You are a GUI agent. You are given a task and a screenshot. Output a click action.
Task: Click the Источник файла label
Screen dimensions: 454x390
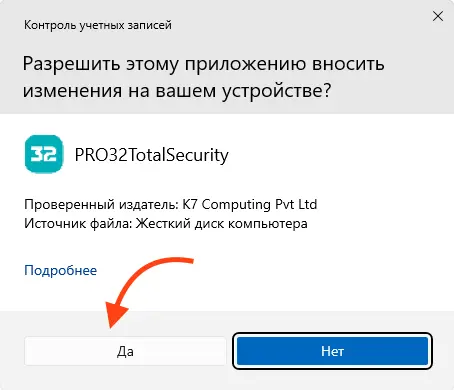click(78, 223)
